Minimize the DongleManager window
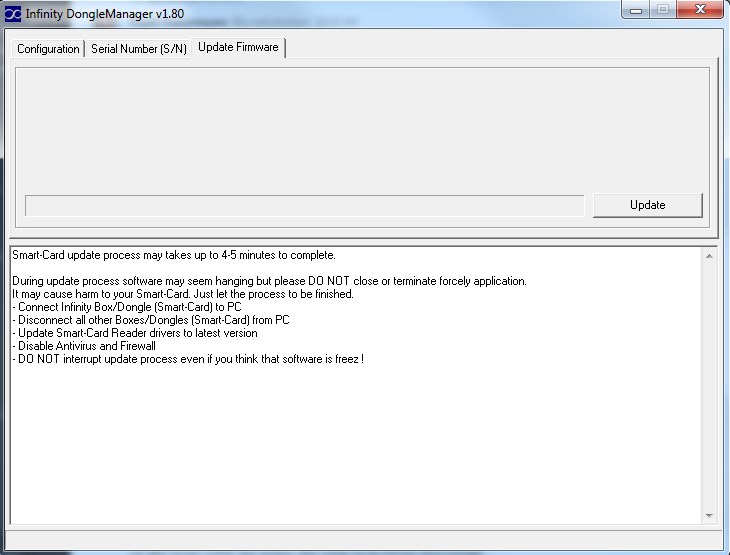The height and width of the screenshot is (555, 730). pyautogui.click(x=636, y=10)
